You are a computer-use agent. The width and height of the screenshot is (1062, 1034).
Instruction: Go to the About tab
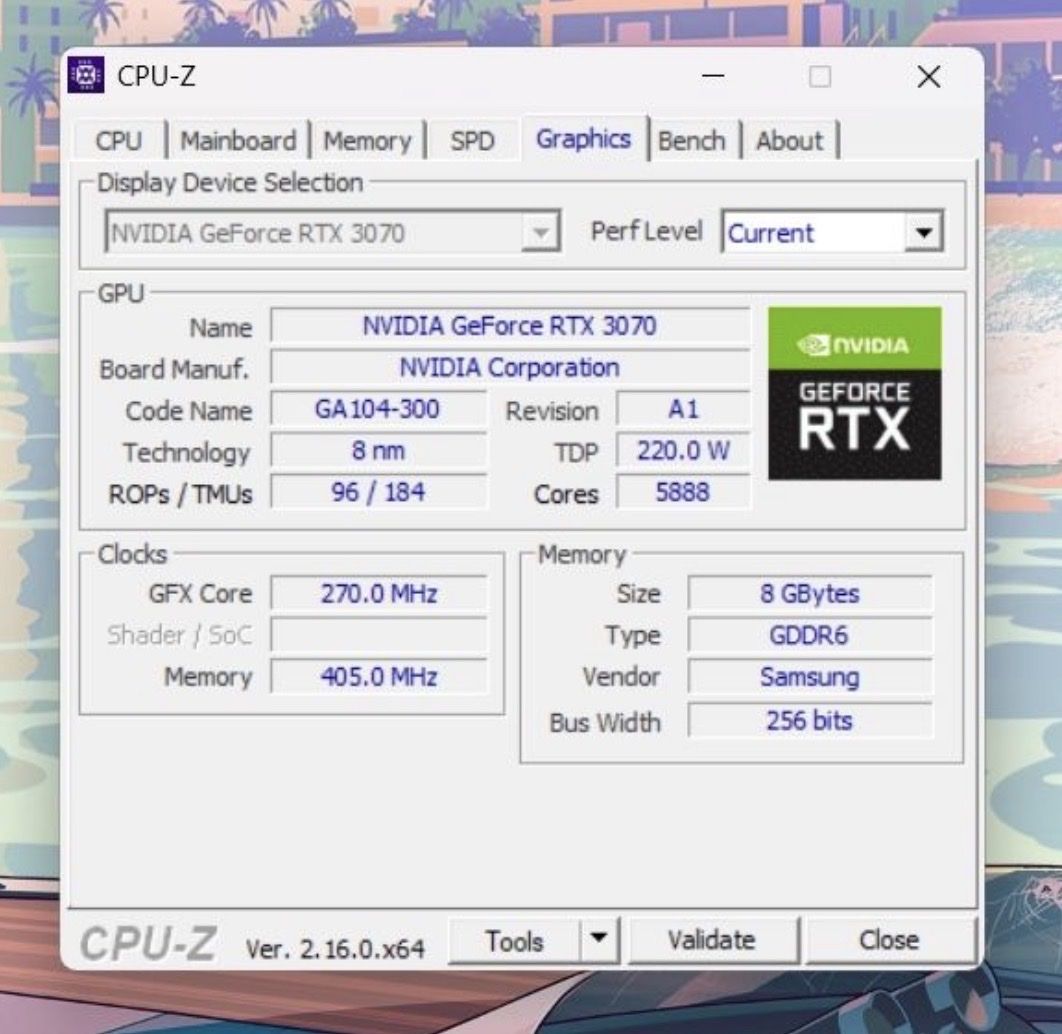click(790, 141)
